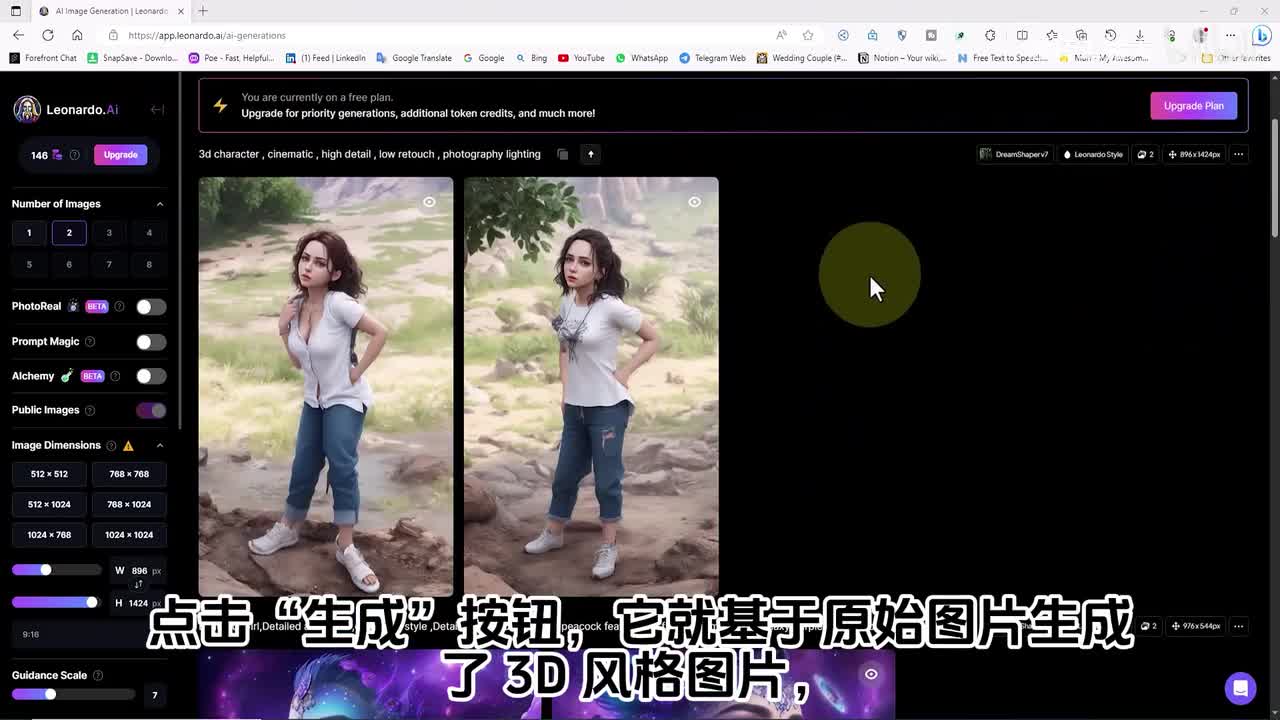1280x720 pixels.
Task: Enable the Prompt Magic toggle
Action: [151, 342]
